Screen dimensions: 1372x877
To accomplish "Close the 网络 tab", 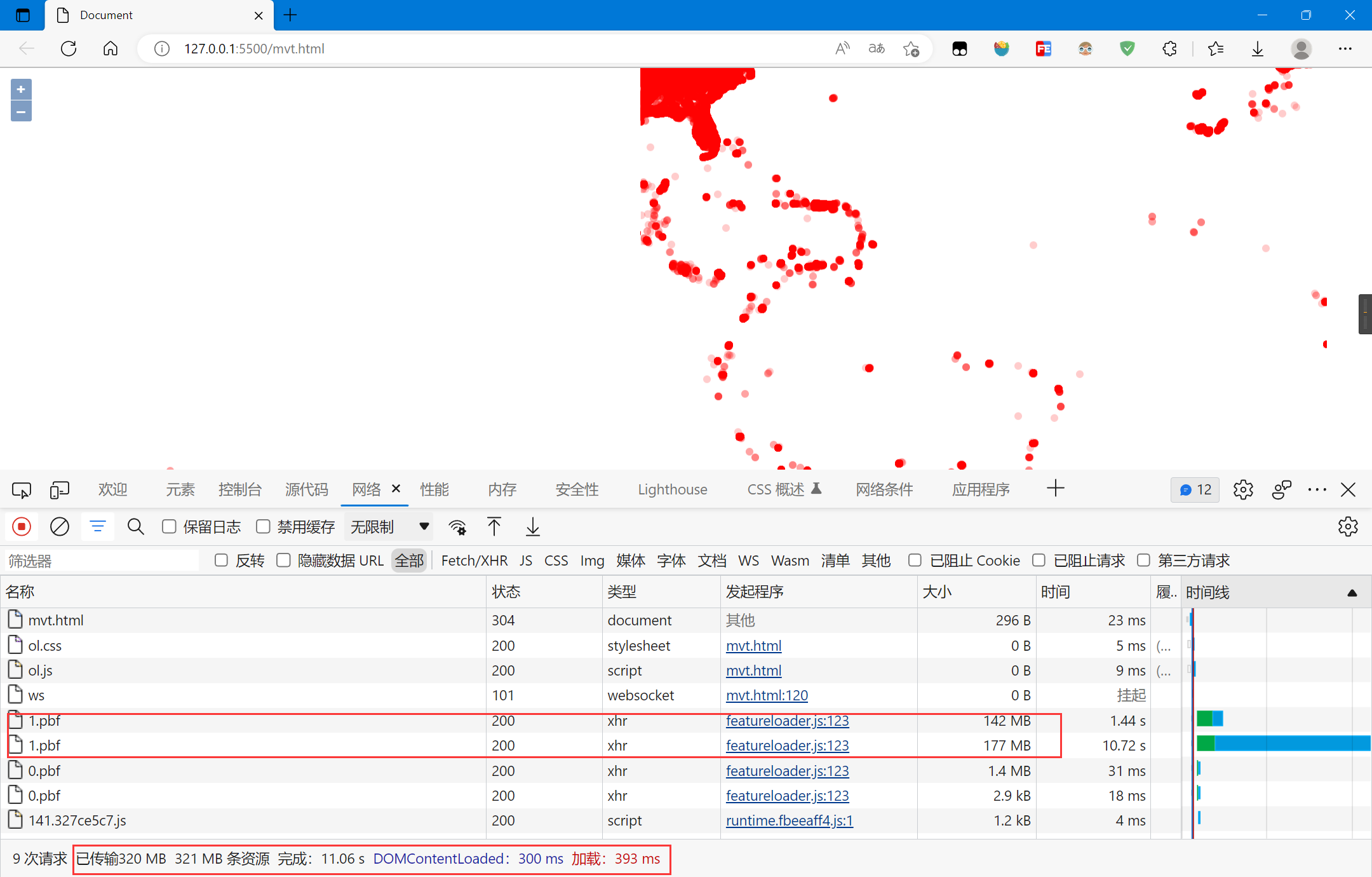I will point(396,489).
